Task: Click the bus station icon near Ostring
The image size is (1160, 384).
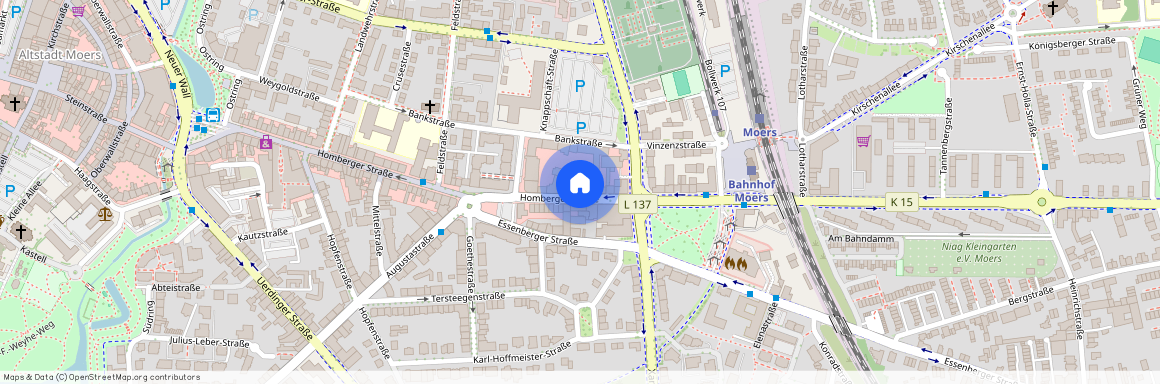Action: tap(212, 115)
